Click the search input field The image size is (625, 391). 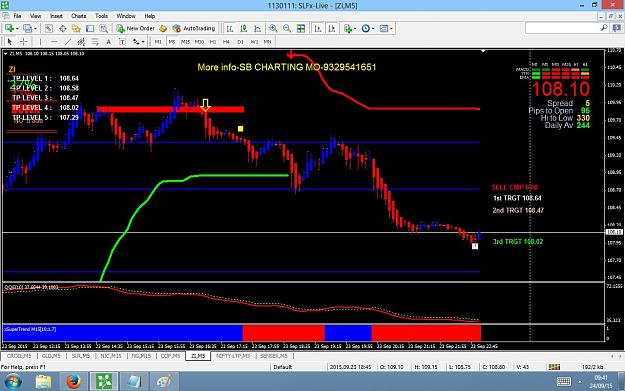(563, 28)
